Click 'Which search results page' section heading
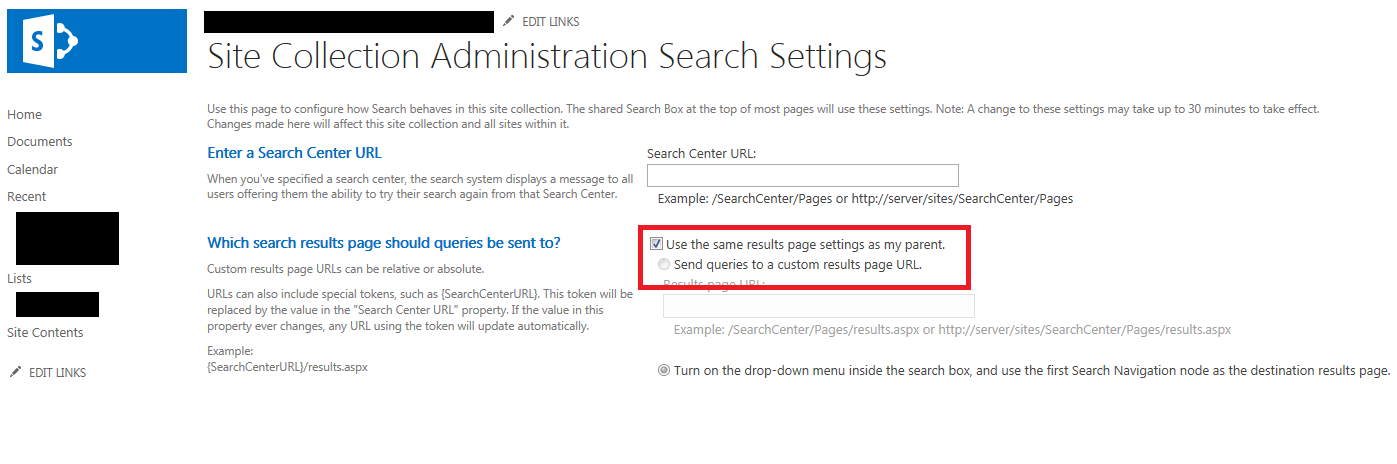Image resolution: width=1397 pixels, height=464 pixels. pos(383,243)
